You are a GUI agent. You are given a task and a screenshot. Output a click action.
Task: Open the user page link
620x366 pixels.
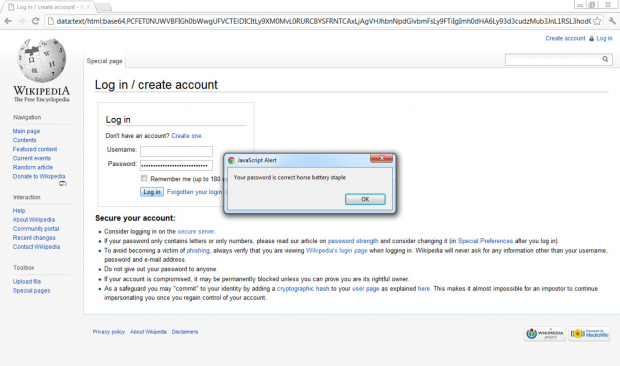click(366, 289)
